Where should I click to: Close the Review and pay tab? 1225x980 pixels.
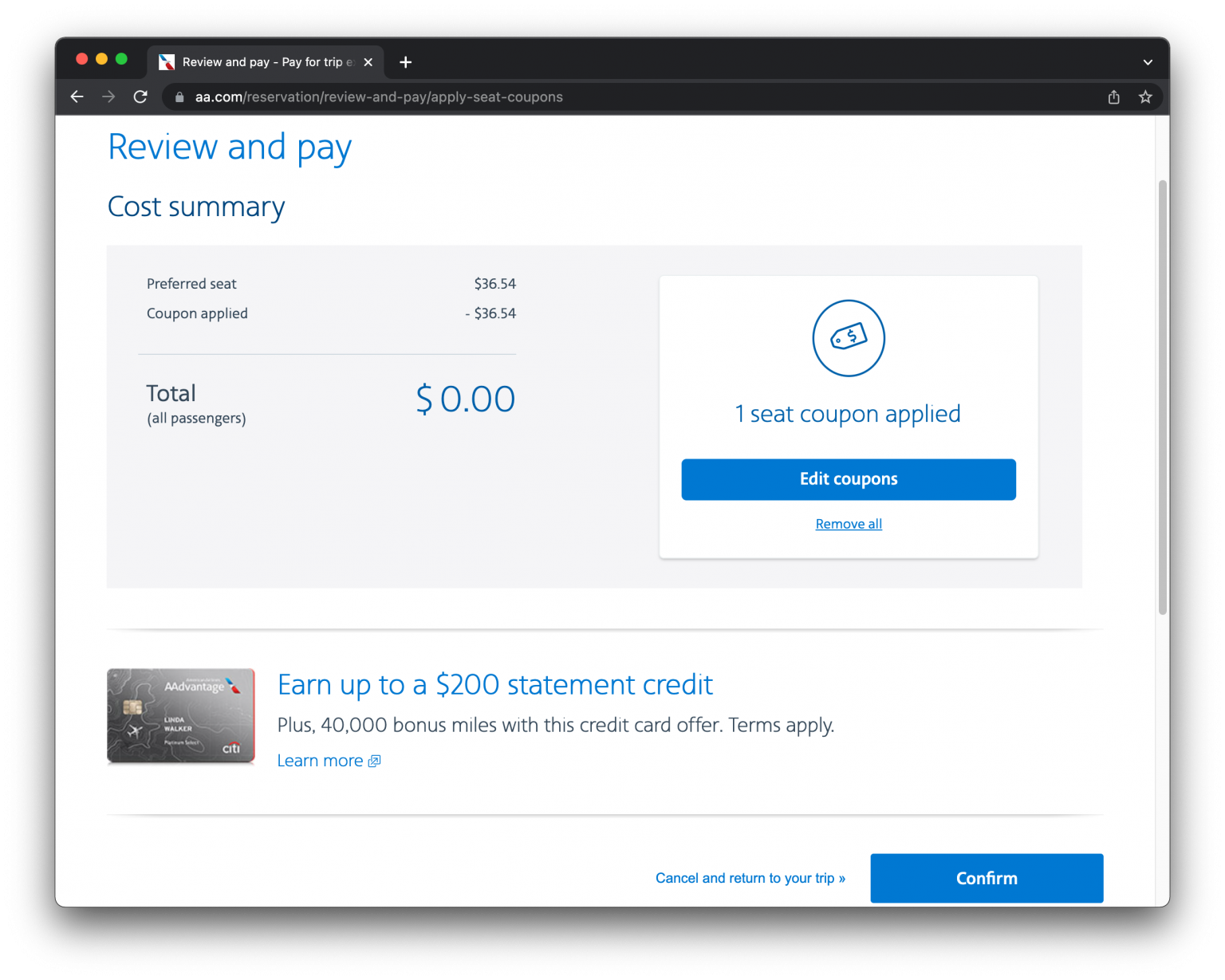pos(368,61)
